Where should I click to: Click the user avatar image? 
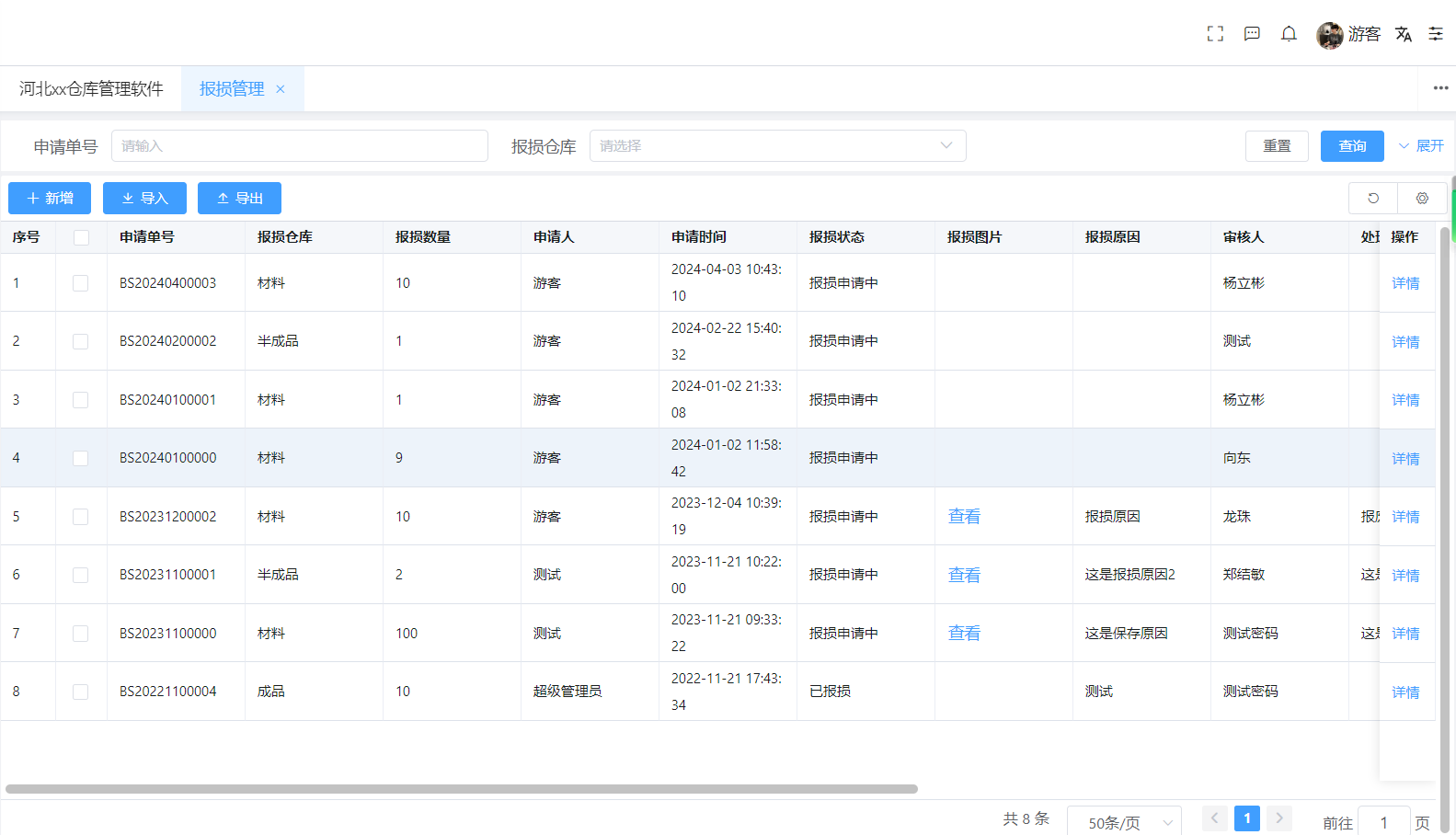pos(1329,35)
